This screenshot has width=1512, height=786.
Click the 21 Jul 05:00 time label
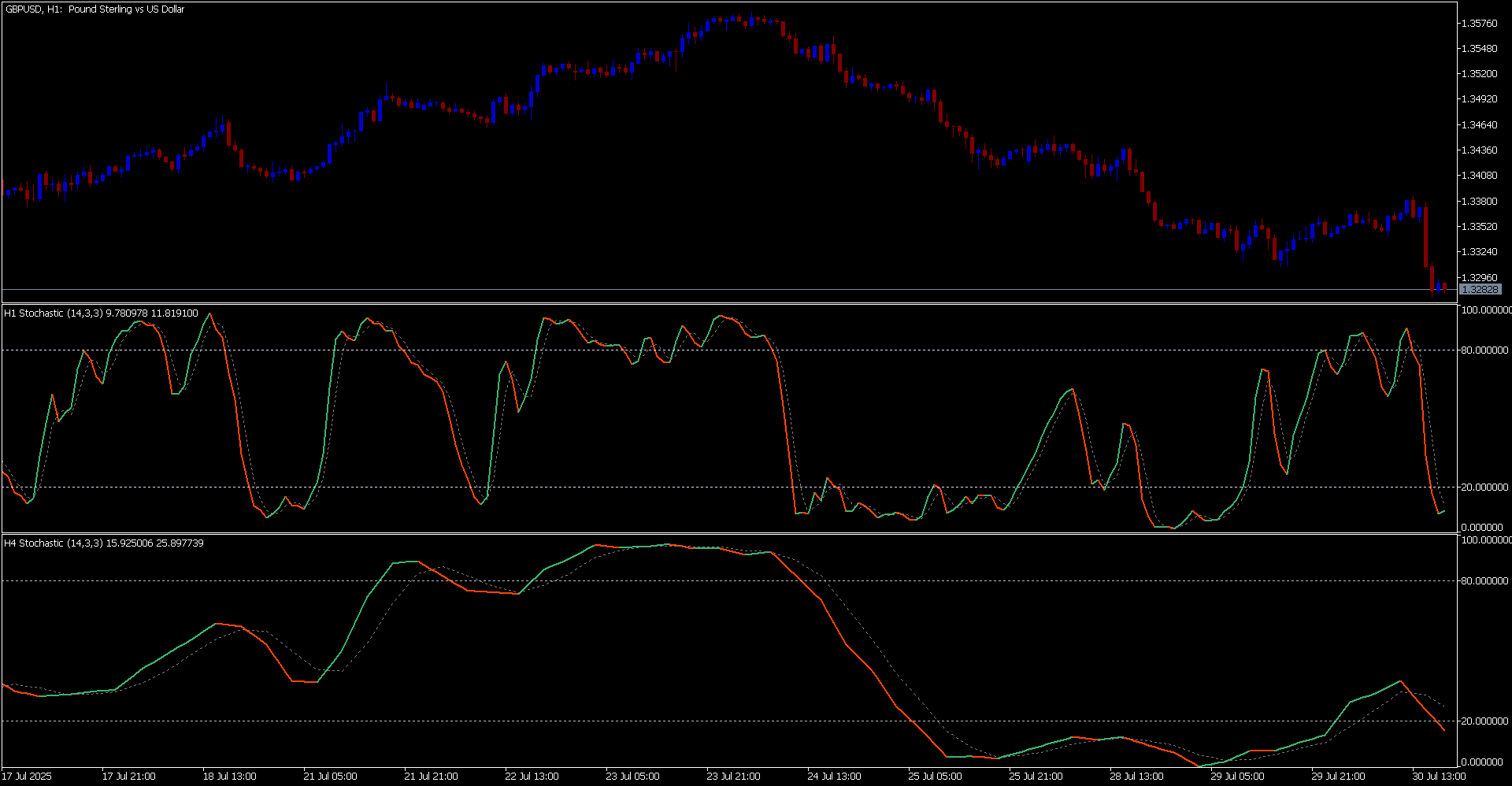(331, 777)
